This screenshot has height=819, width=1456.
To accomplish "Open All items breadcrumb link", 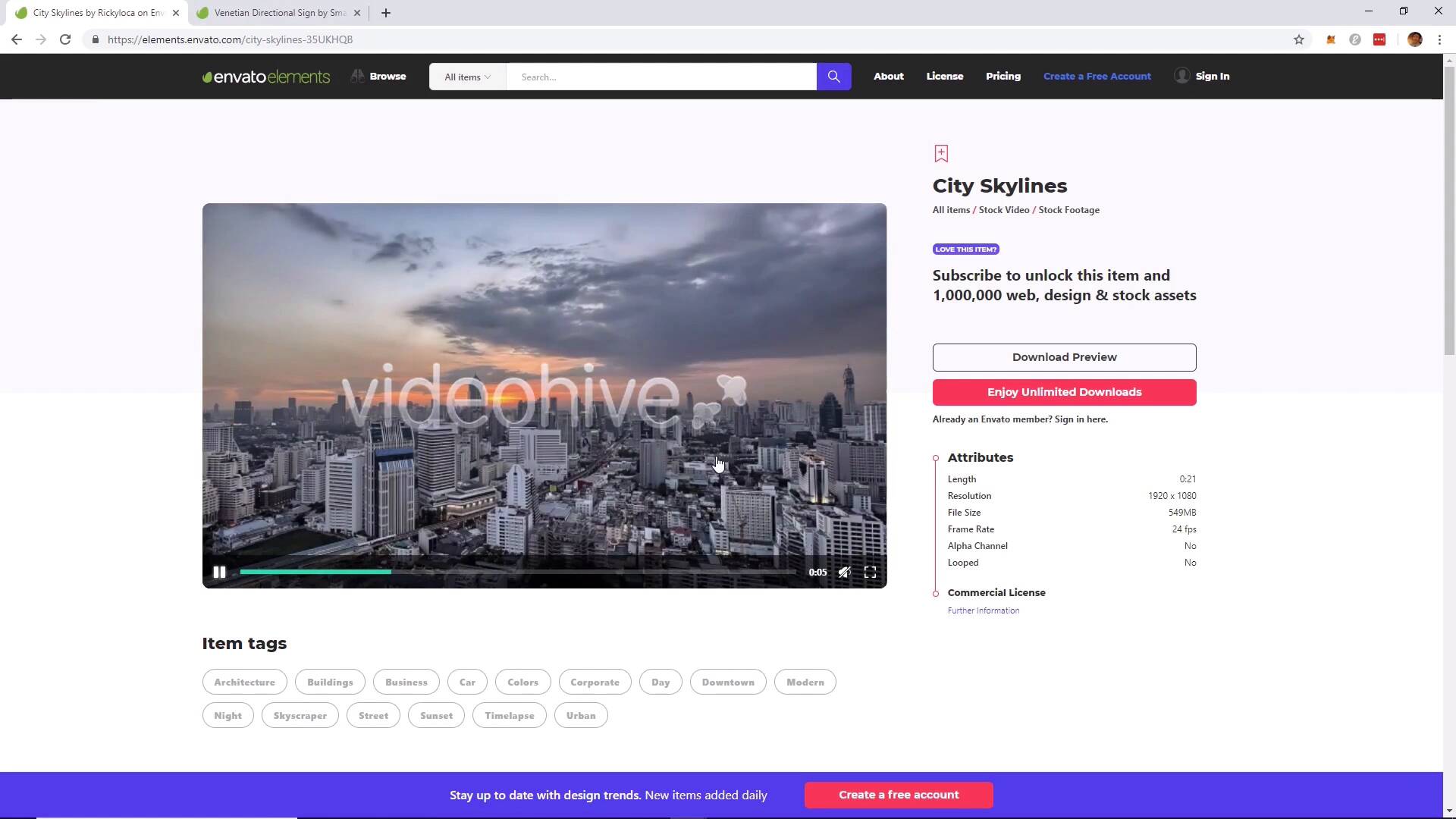I will point(951,210).
